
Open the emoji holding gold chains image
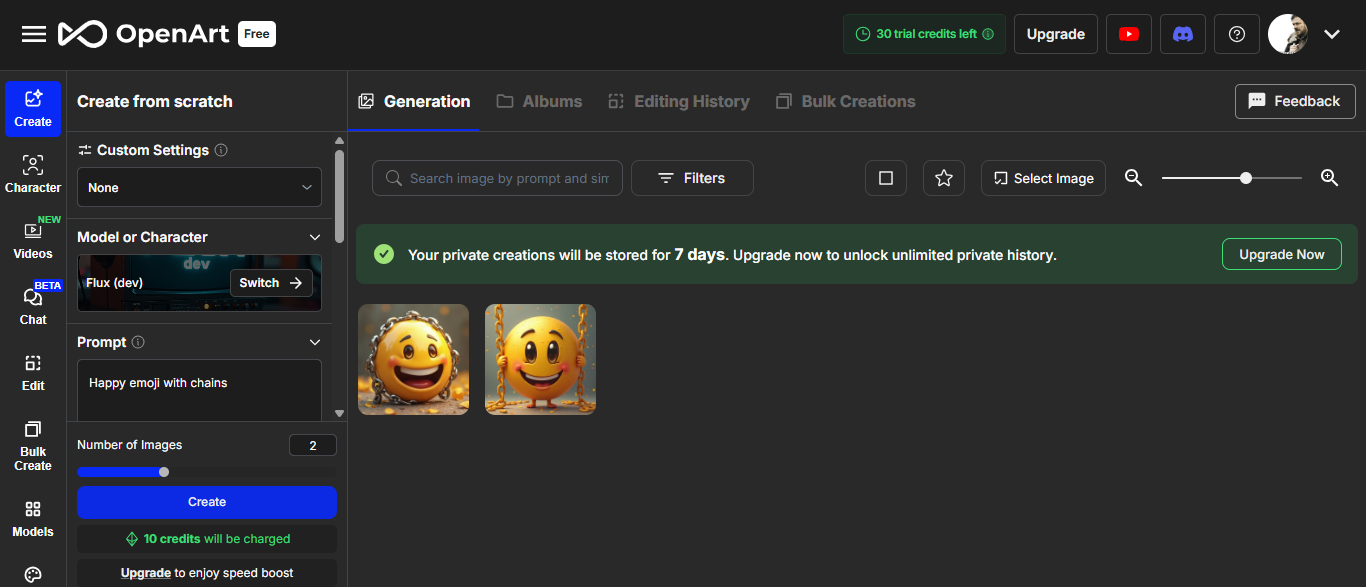540,359
